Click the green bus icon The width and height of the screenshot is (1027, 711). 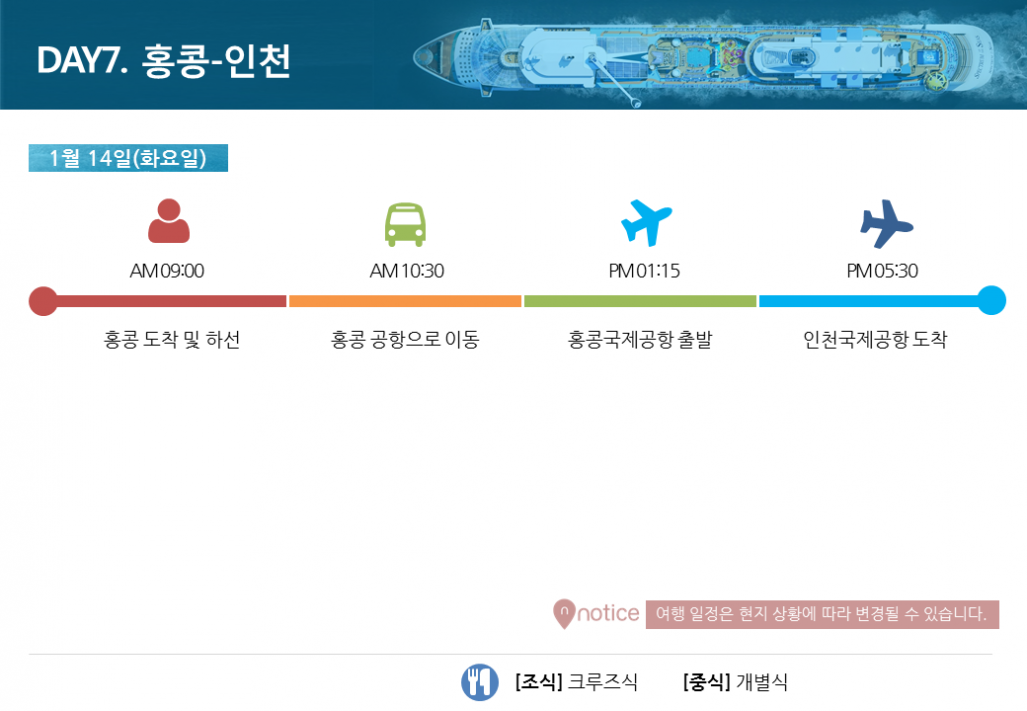point(405,225)
